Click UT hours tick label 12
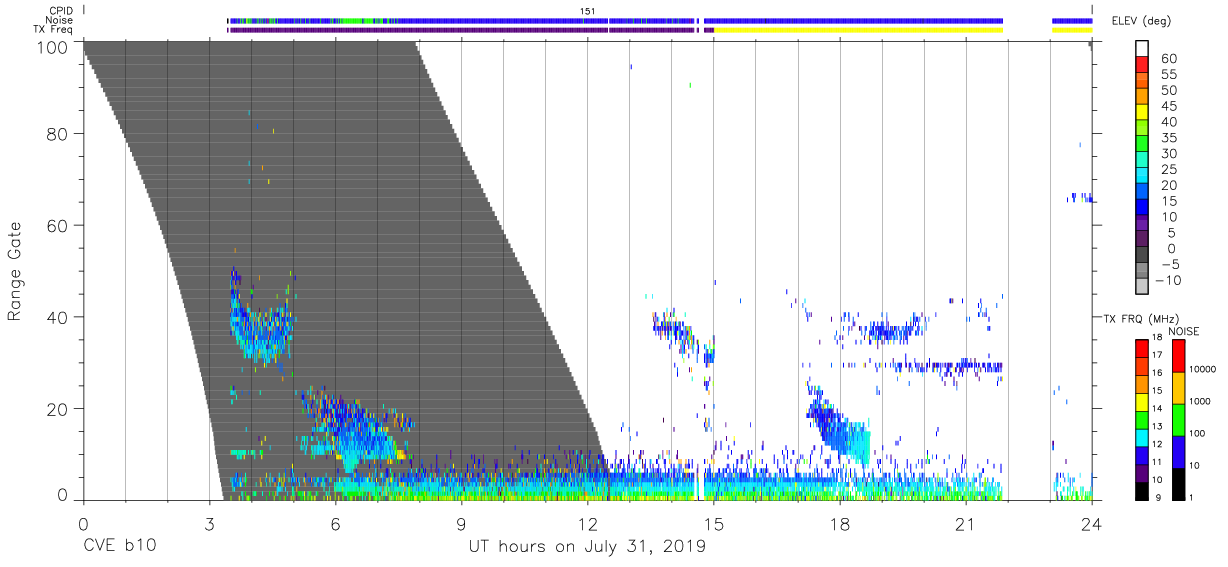 588,524
